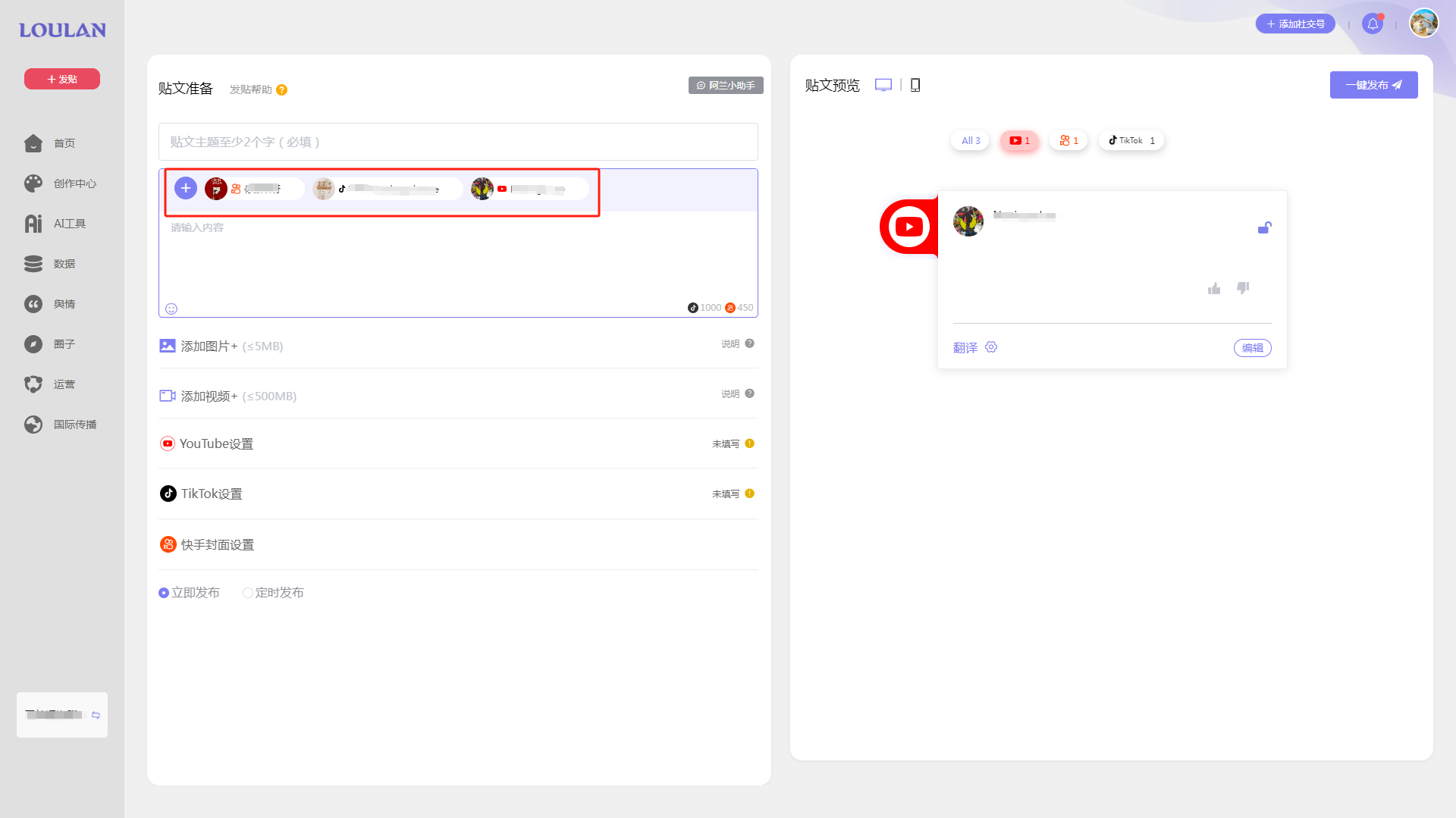Select the YouTube account chip

click(x=529, y=189)
